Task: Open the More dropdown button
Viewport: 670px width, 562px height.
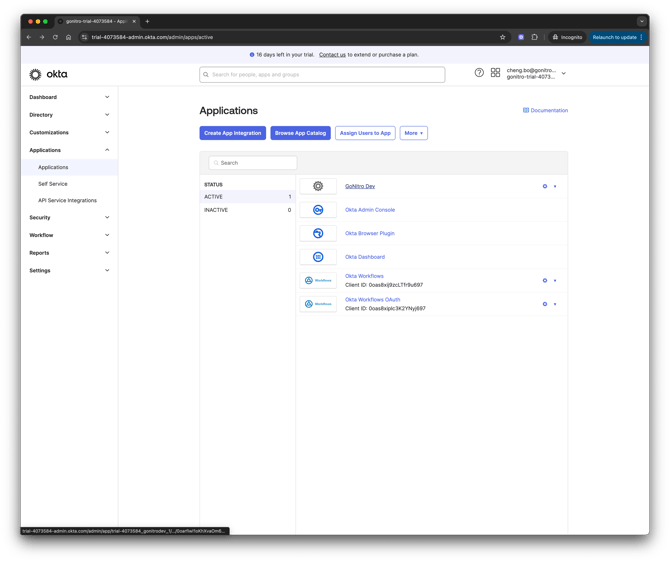Action: [413, 133]
